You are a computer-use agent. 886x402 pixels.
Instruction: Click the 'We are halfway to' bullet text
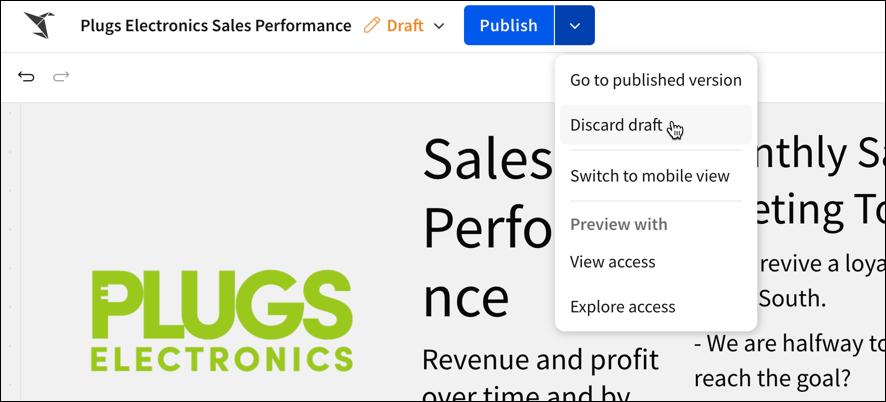[789, 343]
